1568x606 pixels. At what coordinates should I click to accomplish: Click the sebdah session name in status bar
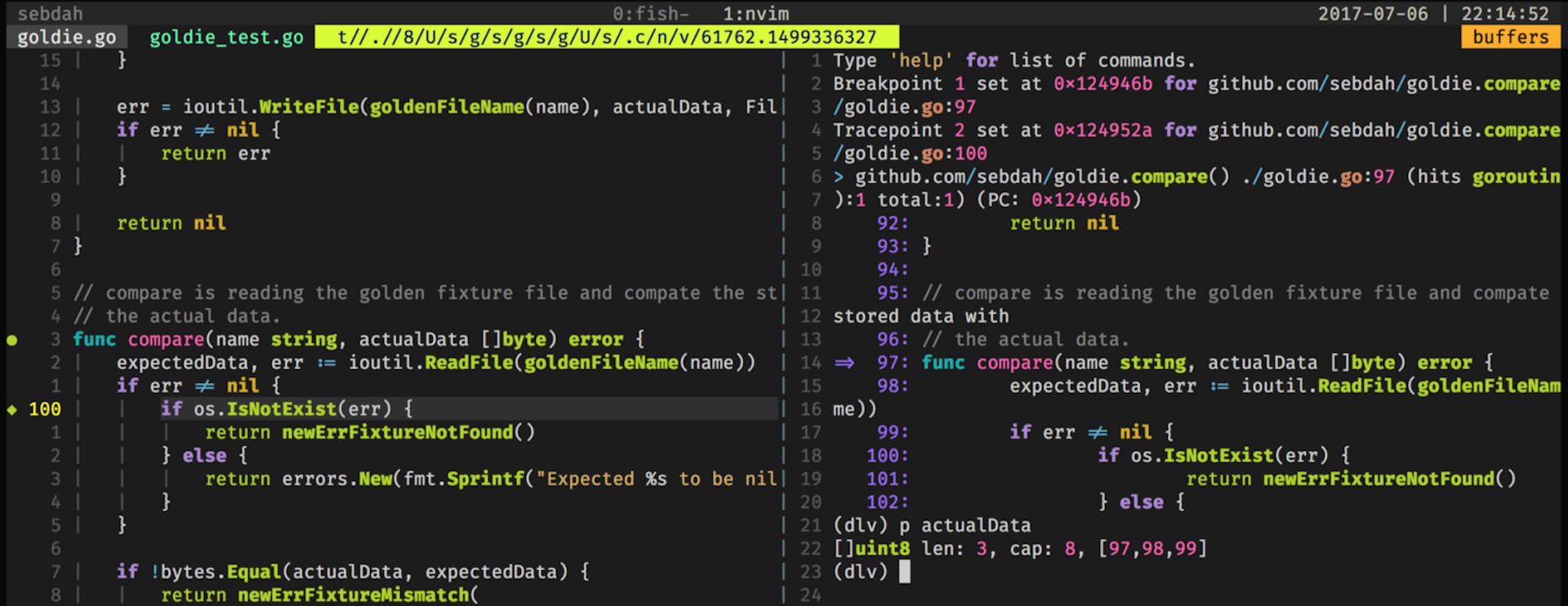click(x=50, y=14)
